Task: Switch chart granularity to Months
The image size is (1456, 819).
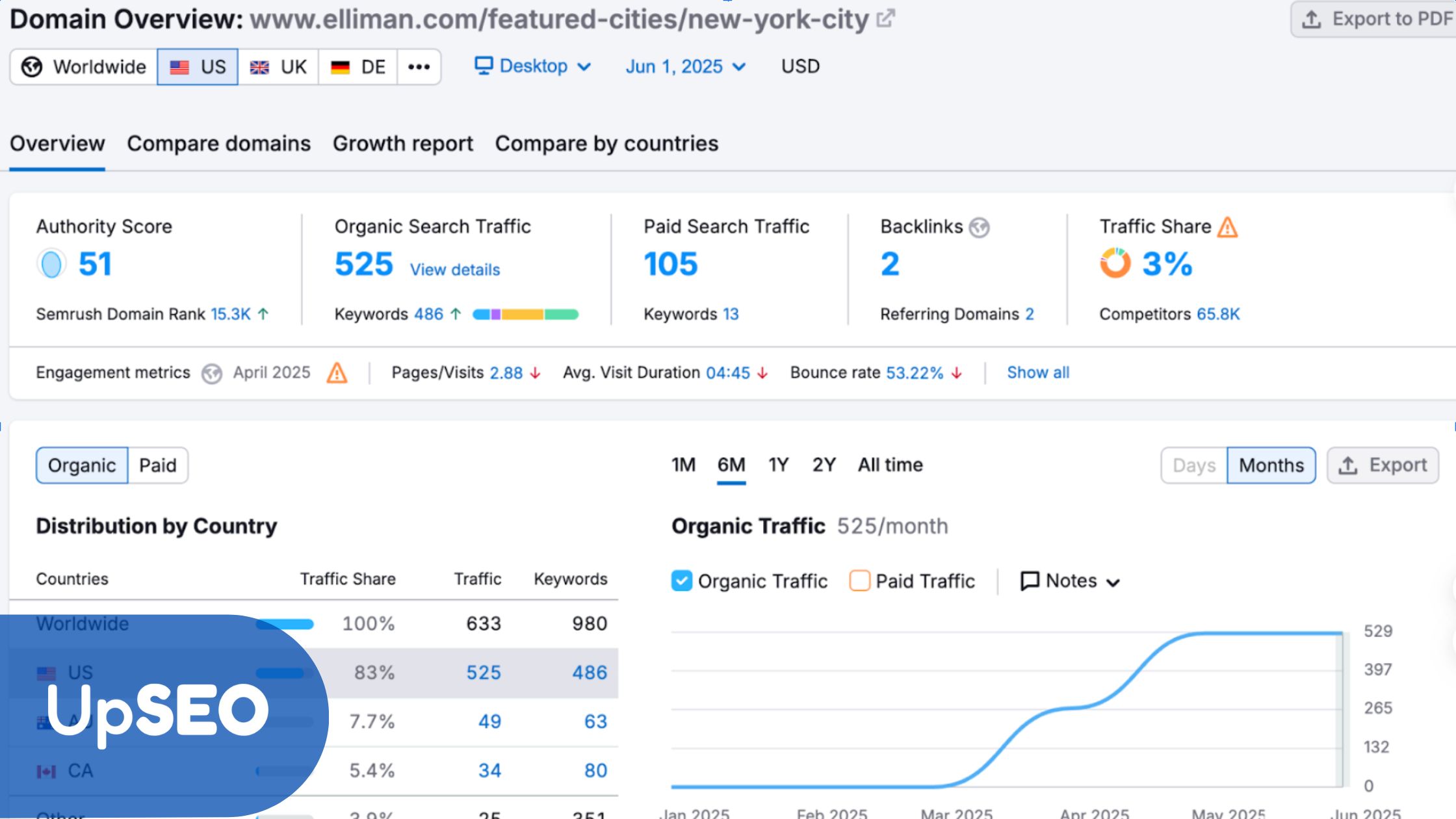Action: 1271,465
